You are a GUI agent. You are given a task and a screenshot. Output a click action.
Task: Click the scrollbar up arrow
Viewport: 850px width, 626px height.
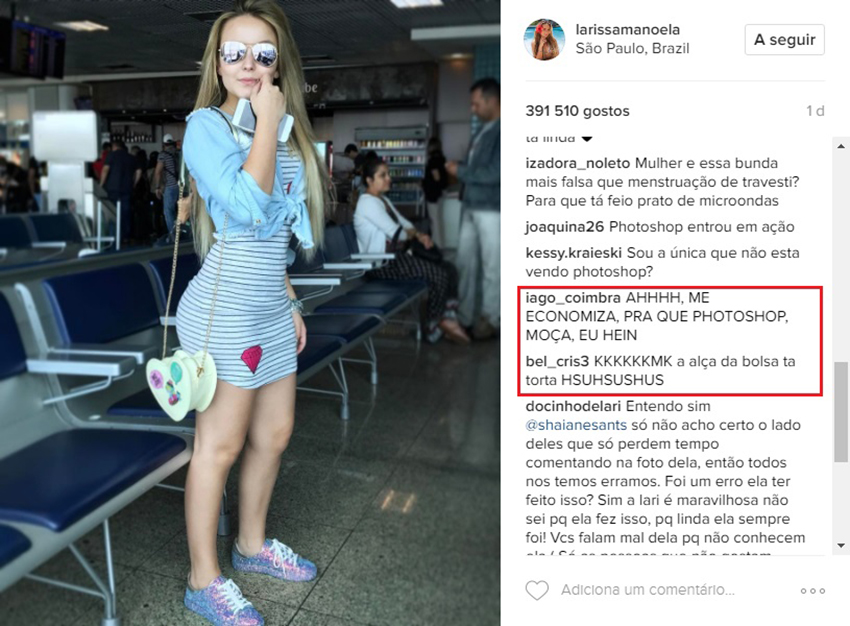point(841,146)
